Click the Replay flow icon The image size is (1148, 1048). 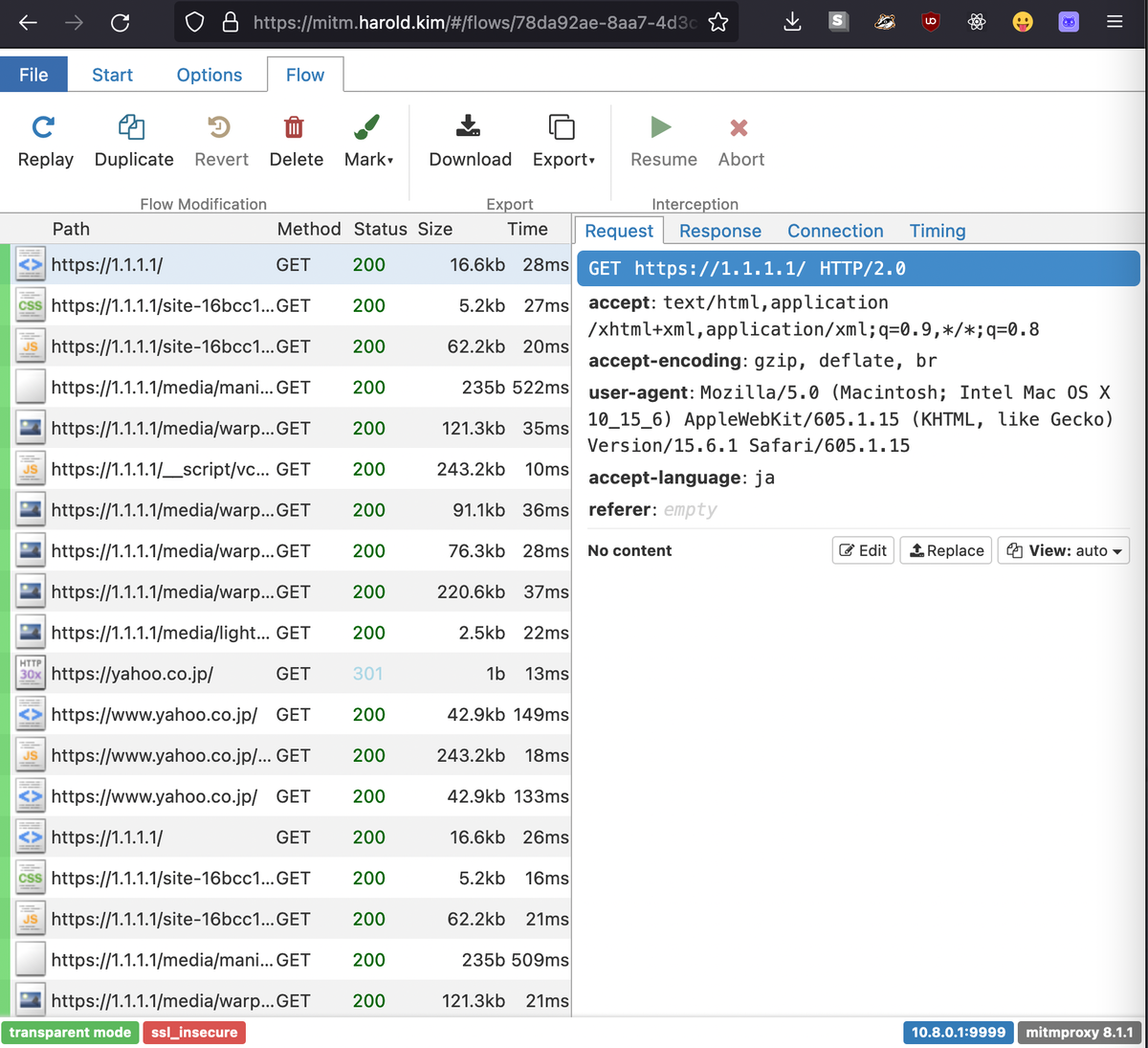(44, 126)
